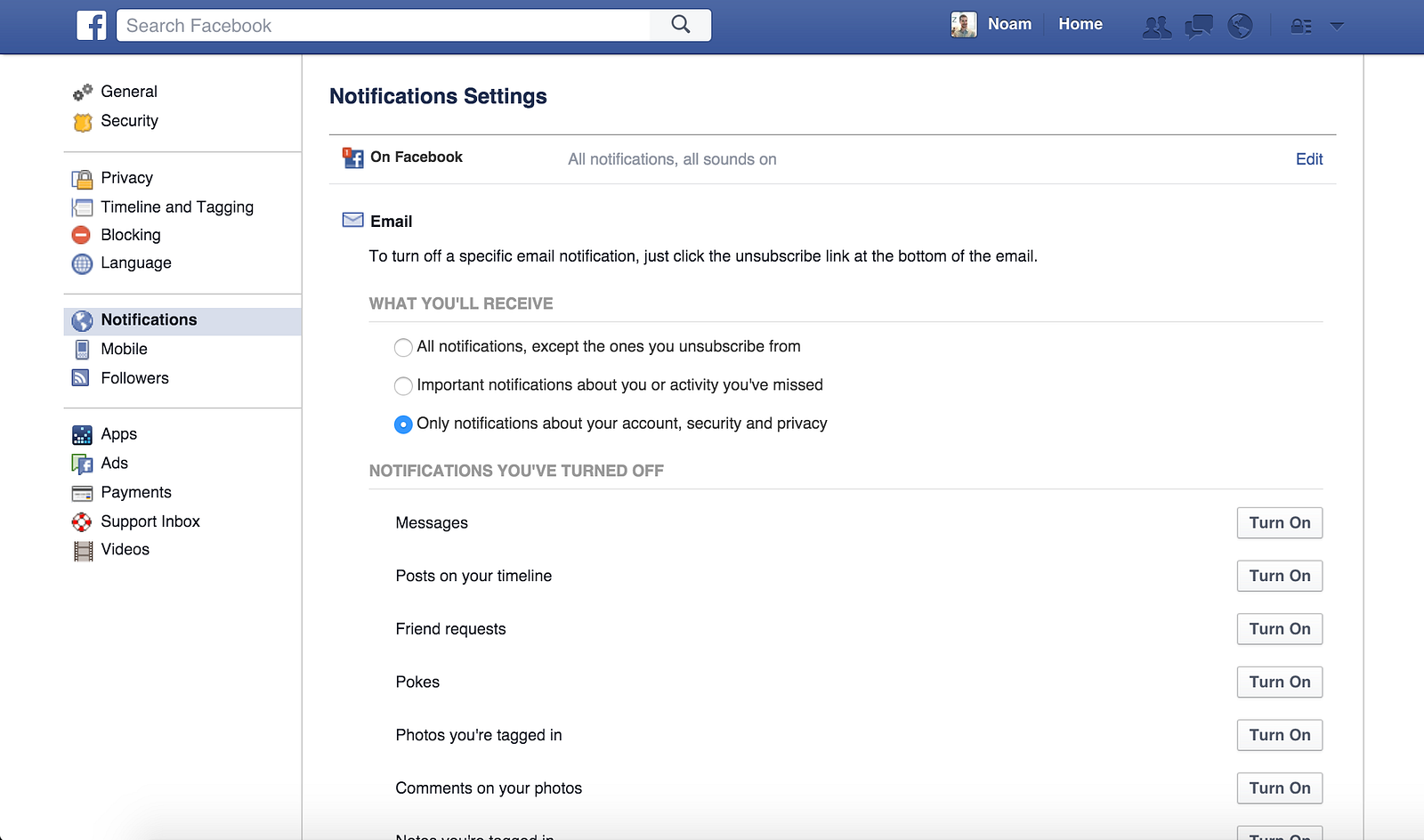Open Timeline and Tagging settings
The image size is (1424, 840).
coord(177,207)
